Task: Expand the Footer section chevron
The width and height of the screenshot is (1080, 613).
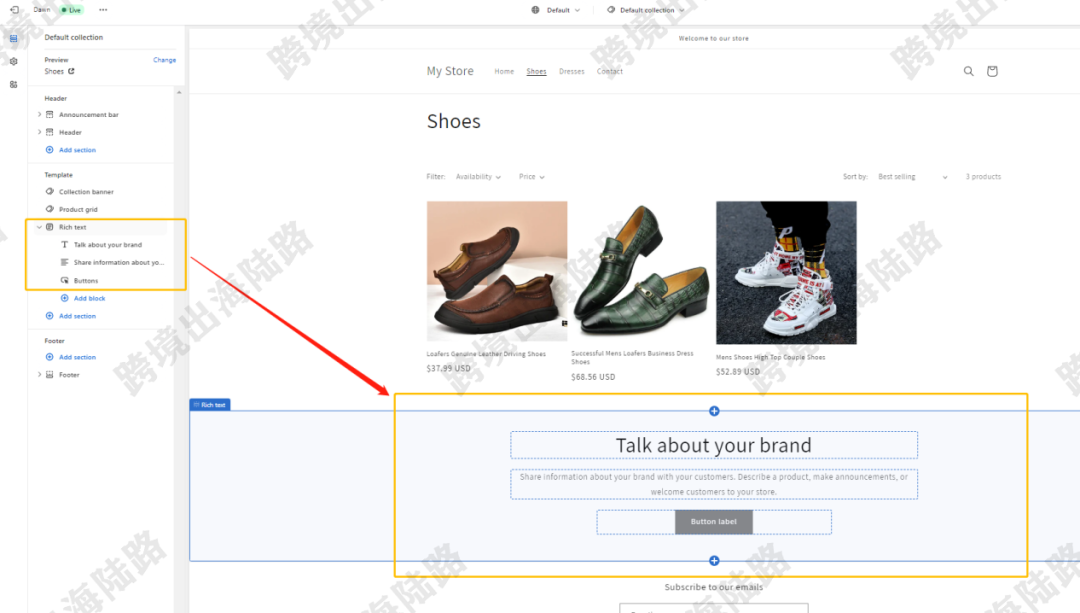Action: [39, 375]
